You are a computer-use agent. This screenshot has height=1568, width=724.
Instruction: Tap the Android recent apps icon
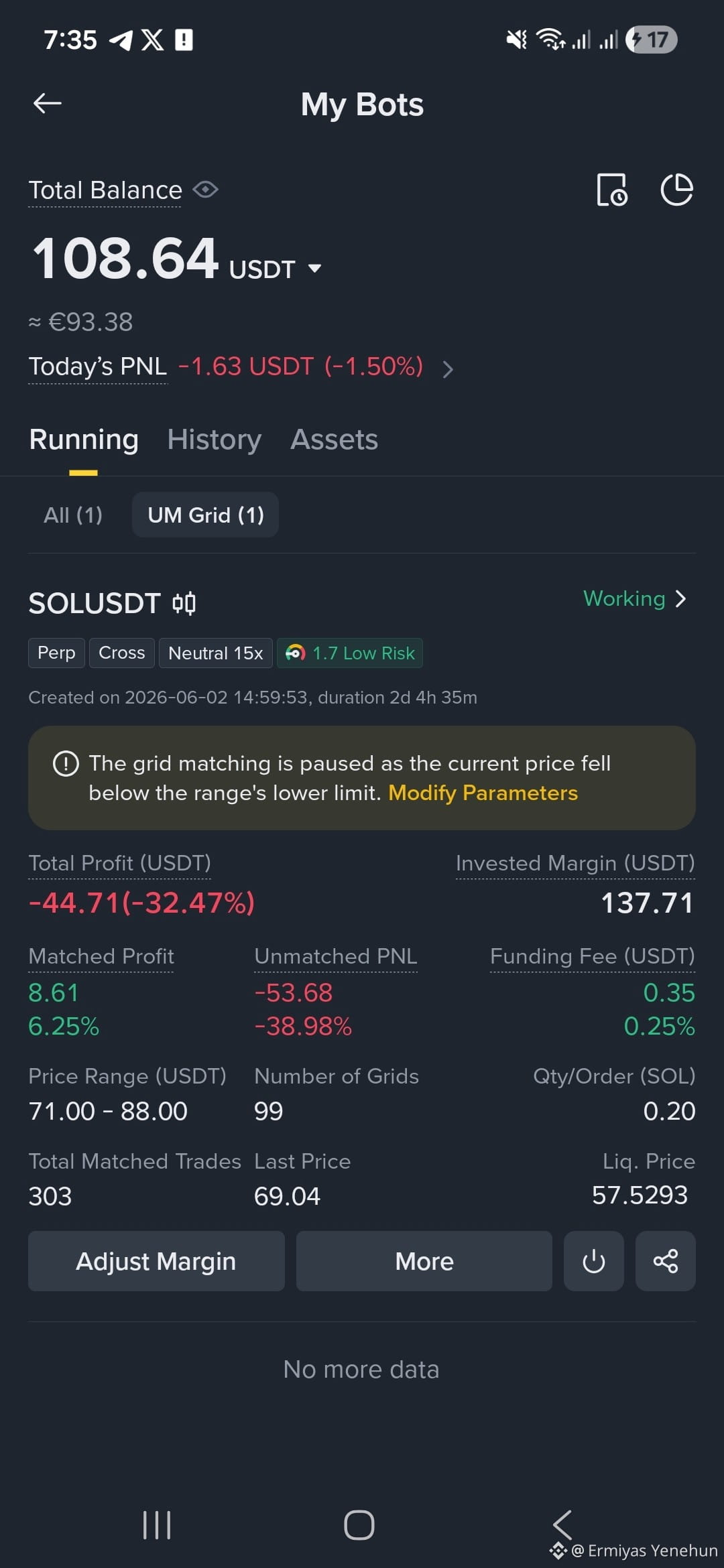tap(157, 1525)
